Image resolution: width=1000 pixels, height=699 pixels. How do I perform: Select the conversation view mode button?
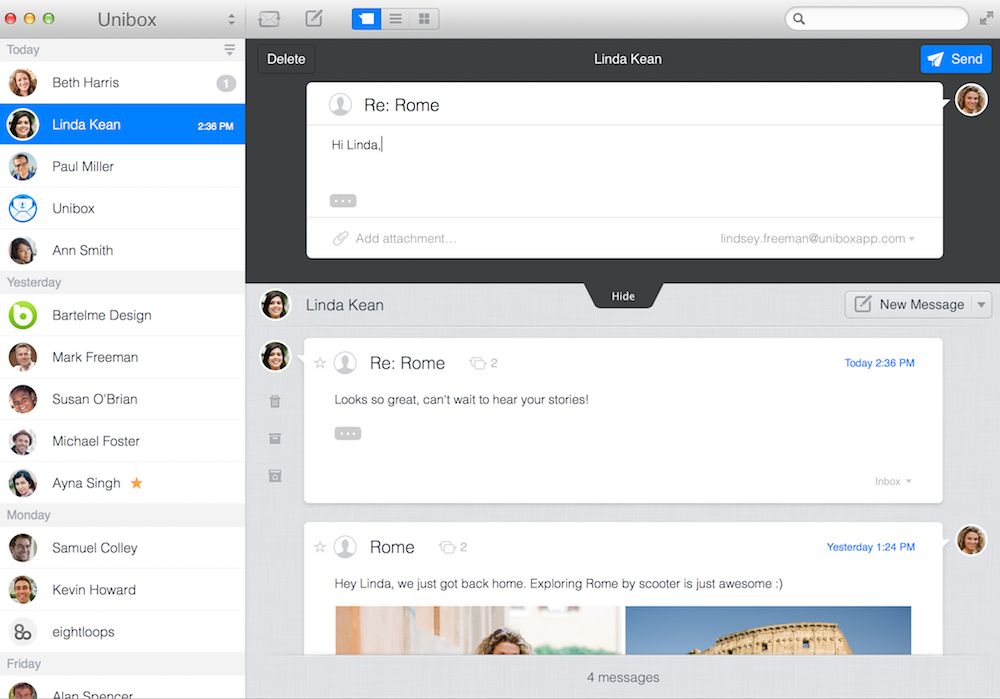(x=367, y=19)
